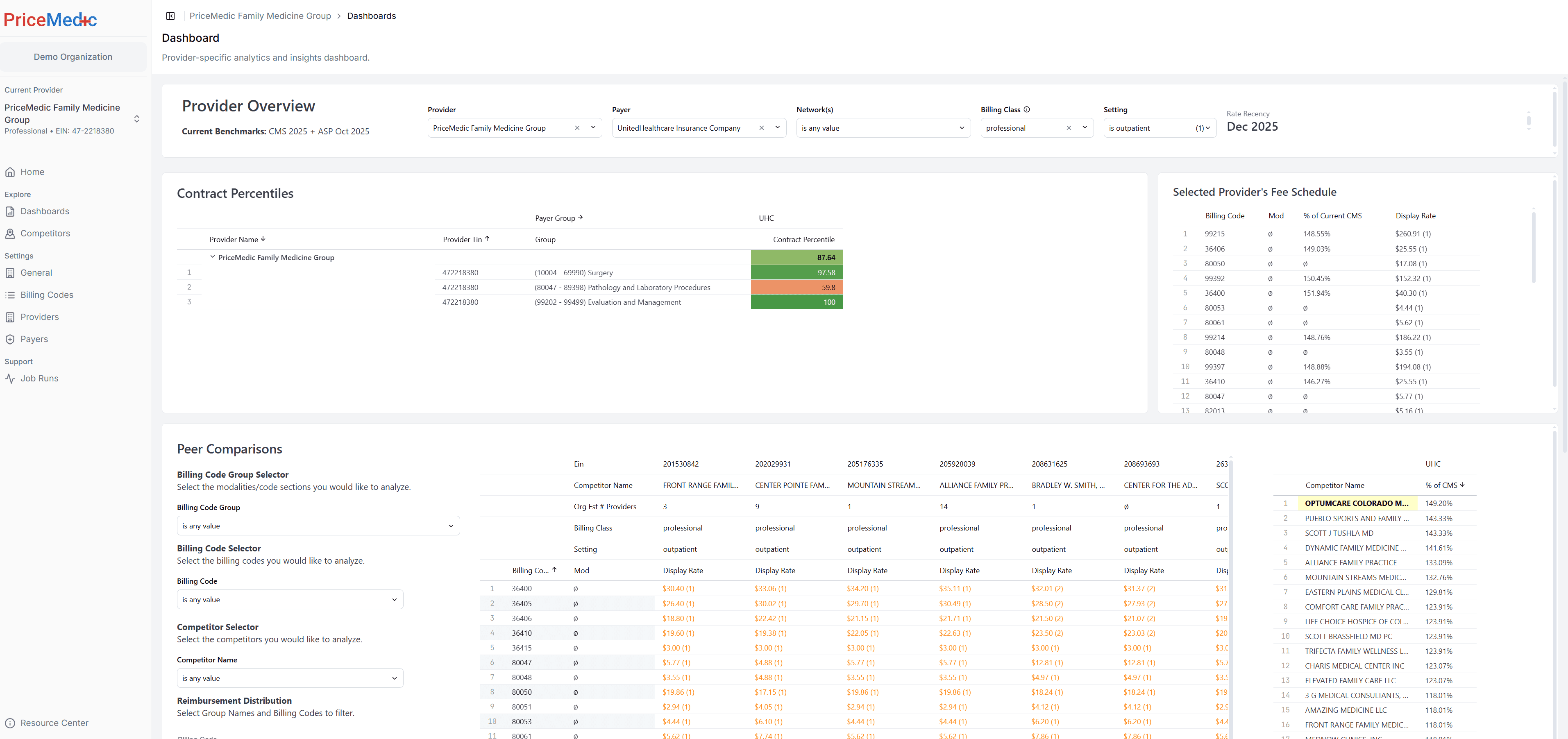This screenshot has width=1568, height=739.
Task: Select Demo Organization at the top
Action: (x=73, y=56)
